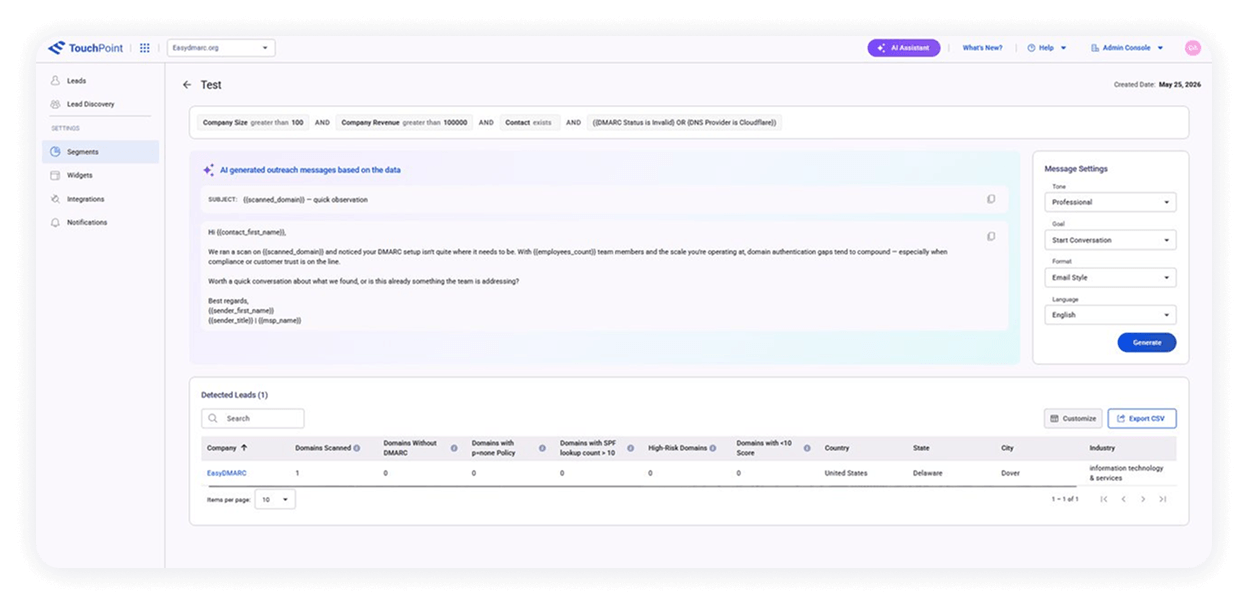This screenshot has width=1248, height=608.
Task: Click the info icon beside Domains with <10 Score
Action: [807, 448]
